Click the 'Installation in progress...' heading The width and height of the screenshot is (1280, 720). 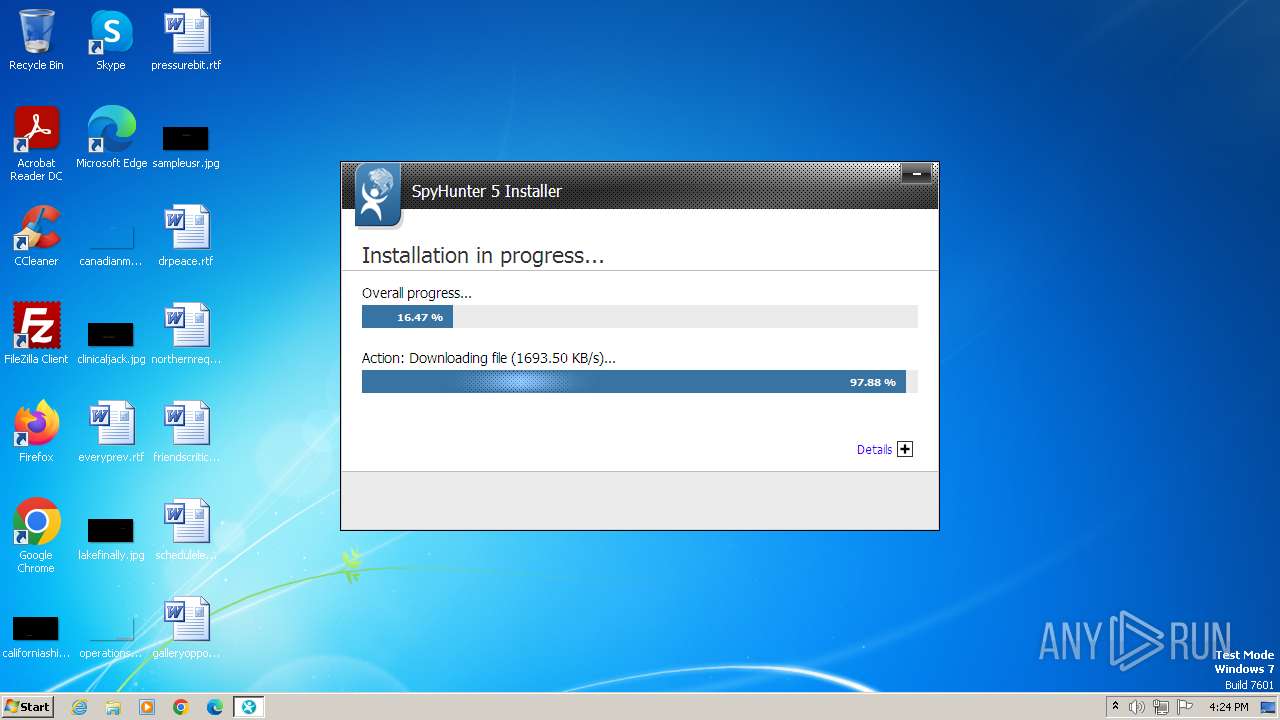tap(483, 256)
